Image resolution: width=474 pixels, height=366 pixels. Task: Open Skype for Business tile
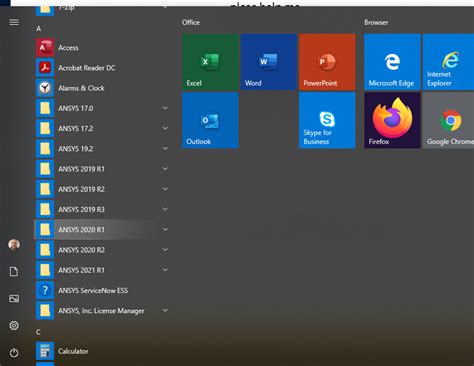pyautogui.click(x=327, y=120)
